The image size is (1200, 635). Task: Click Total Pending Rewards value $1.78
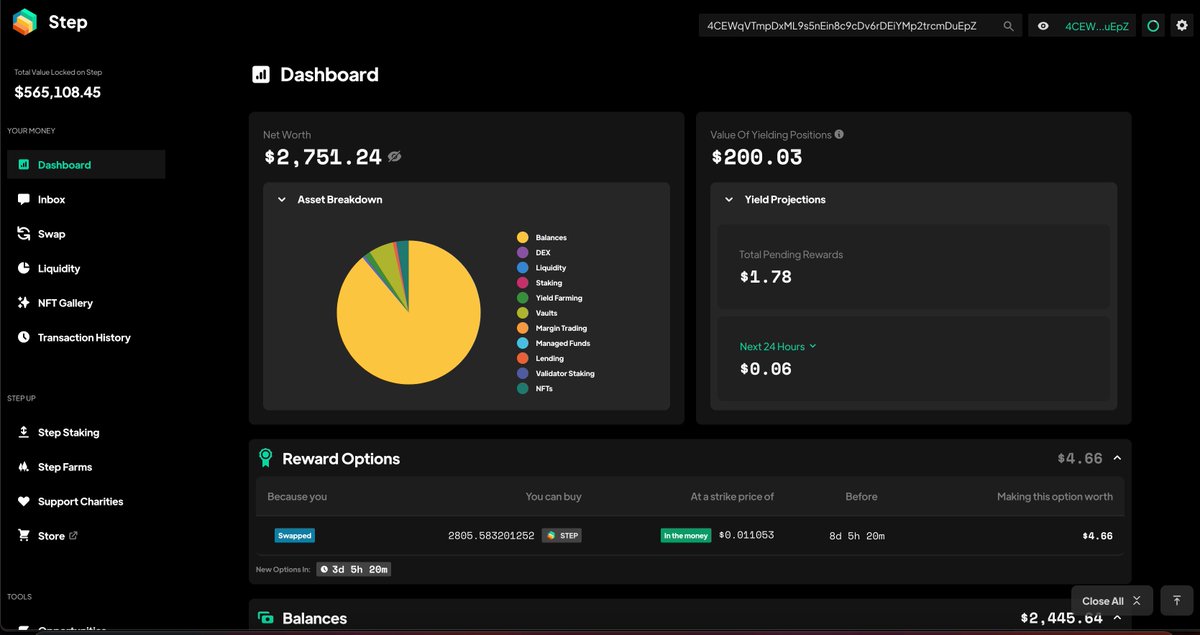point(765,277)
